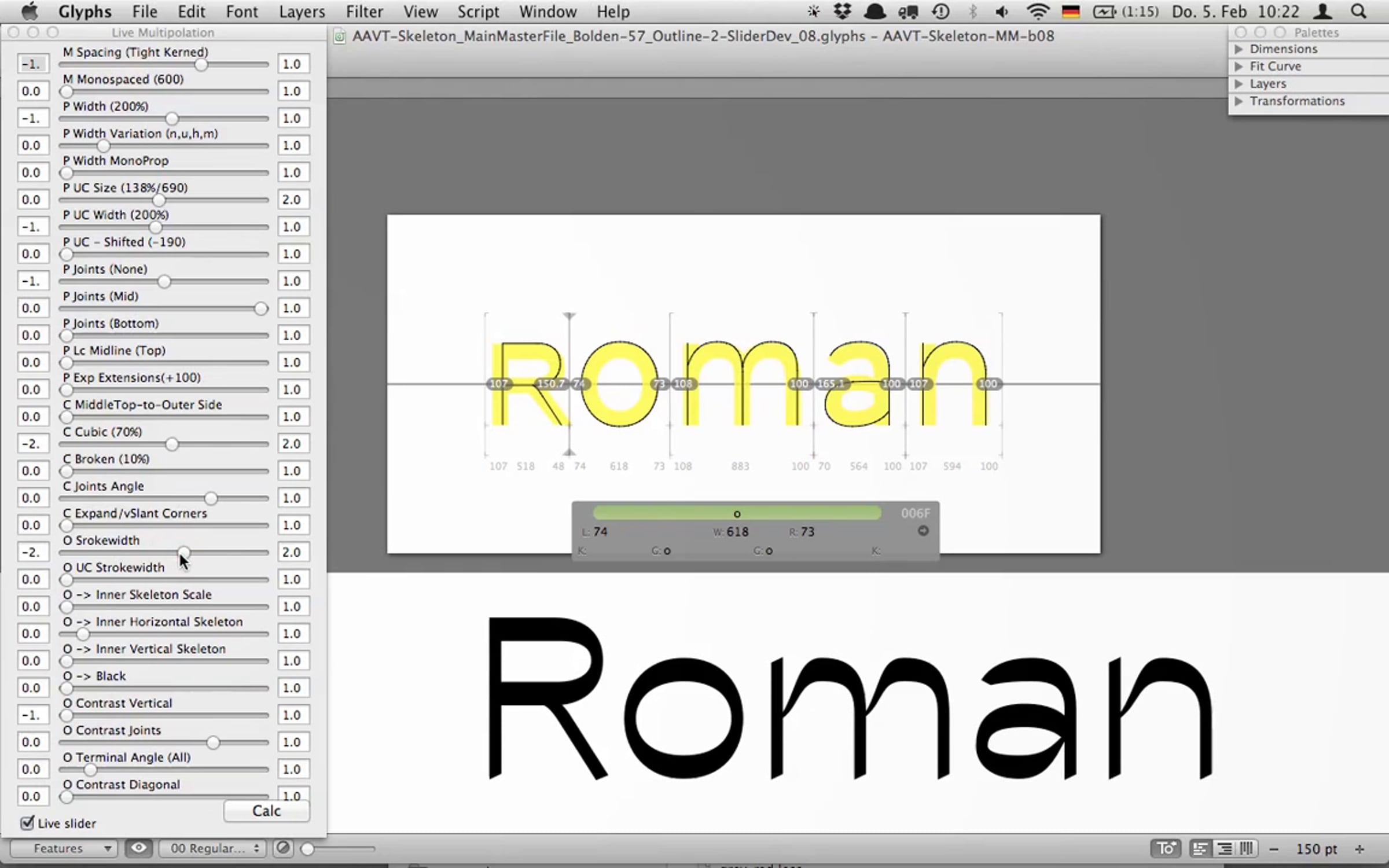Click the right sidebearing value 73
This screenshot has height=868, width=1389.
807,532
